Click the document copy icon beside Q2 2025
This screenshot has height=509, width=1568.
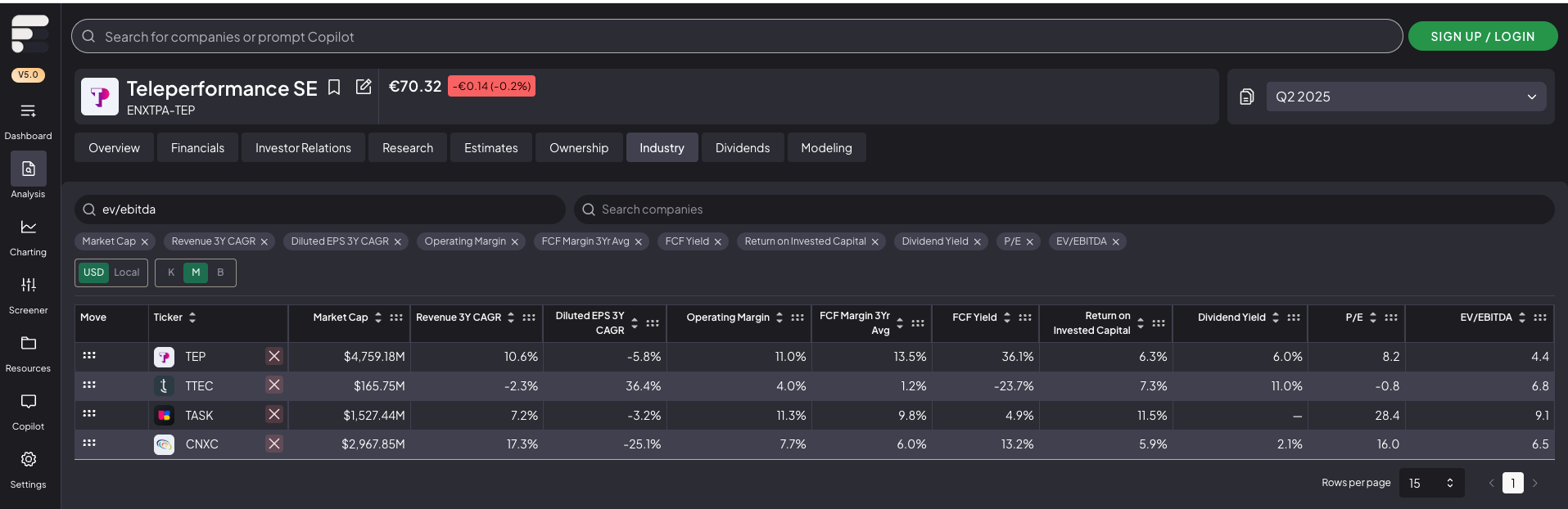tap(1246, 97)
